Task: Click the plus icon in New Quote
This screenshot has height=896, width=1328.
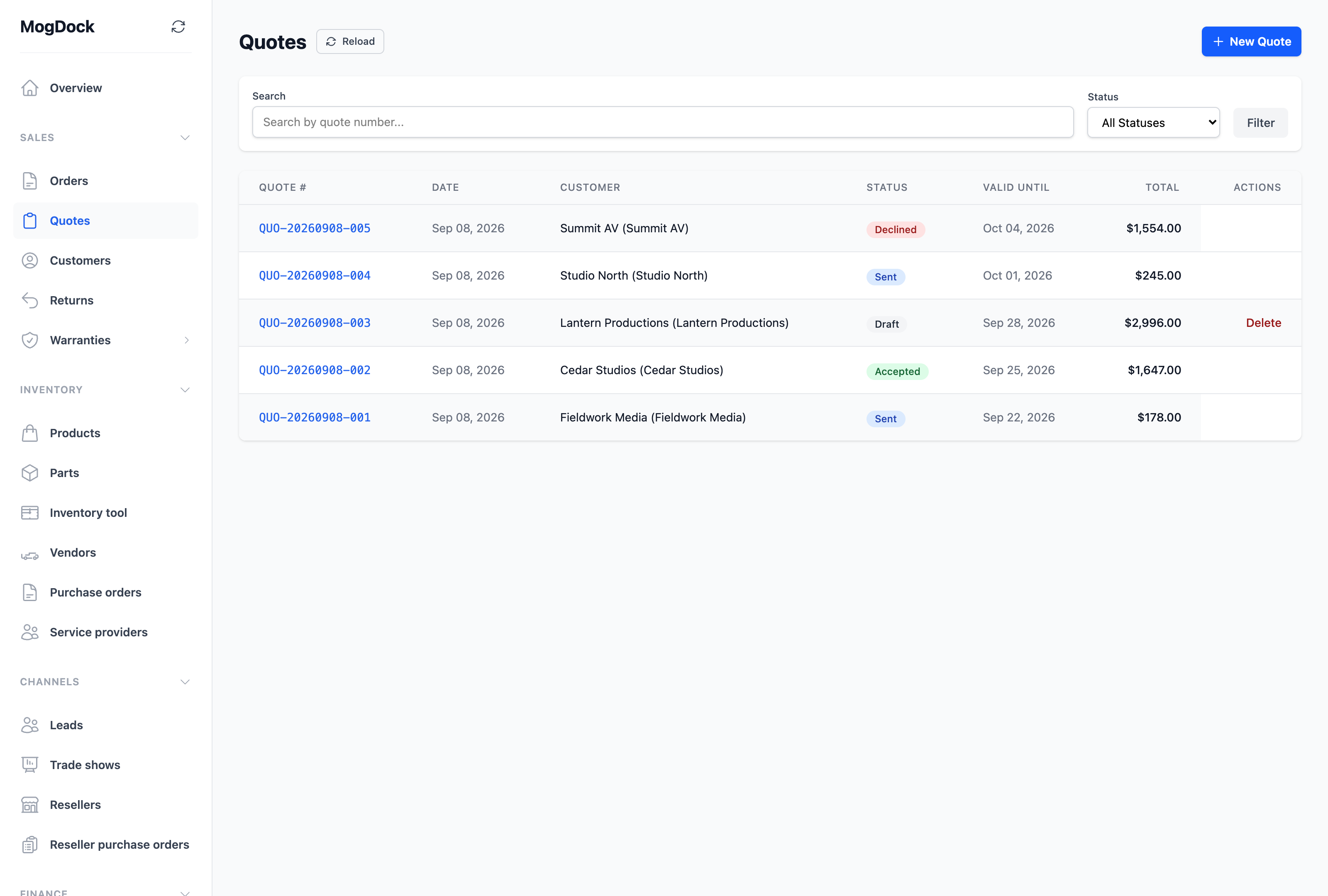Action: click(x=1218, y=41)
